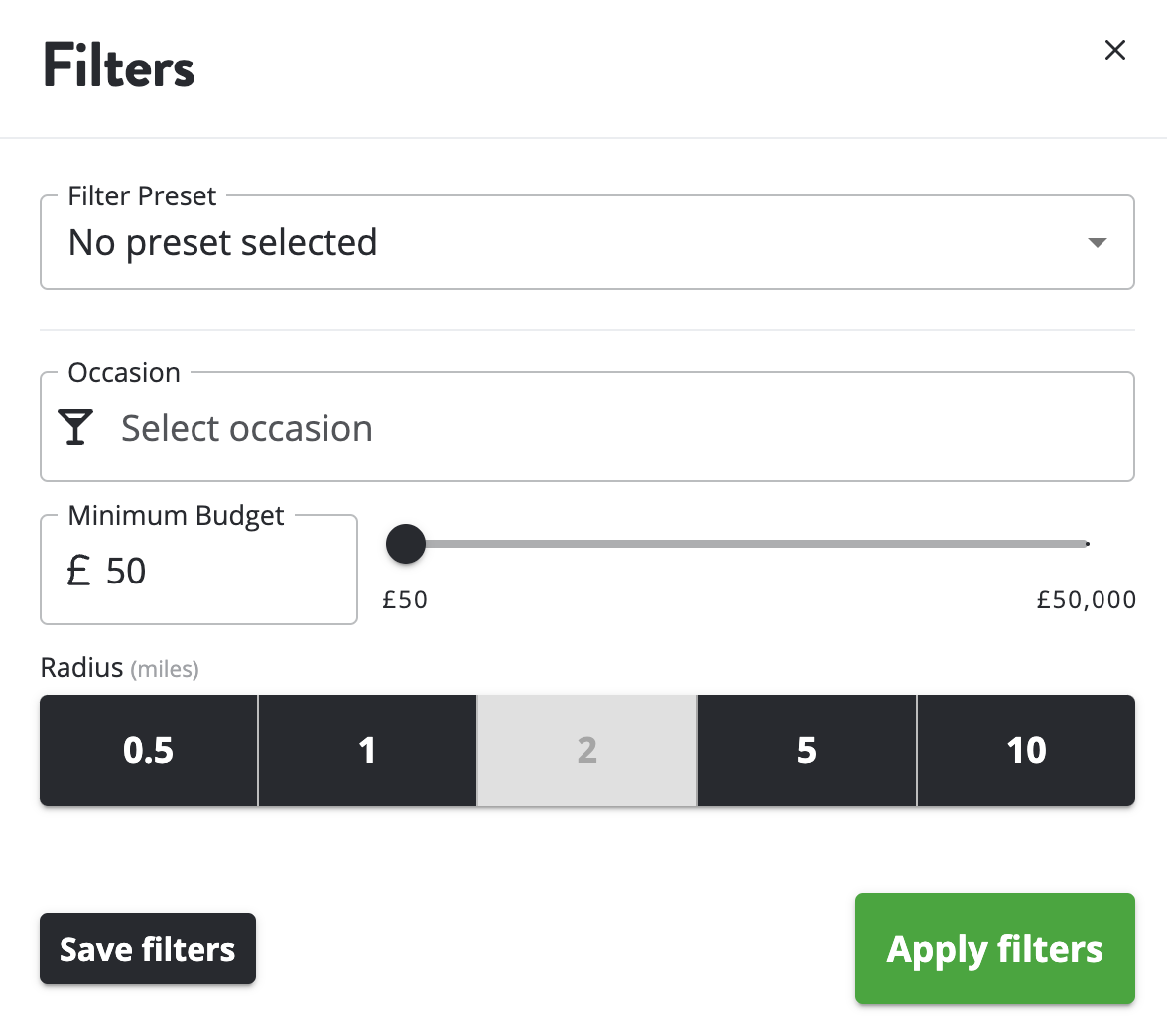The width and height of the screenshot is (1167, 1036).
Task: Select 1 mile radius
Action: click(367, 750)
